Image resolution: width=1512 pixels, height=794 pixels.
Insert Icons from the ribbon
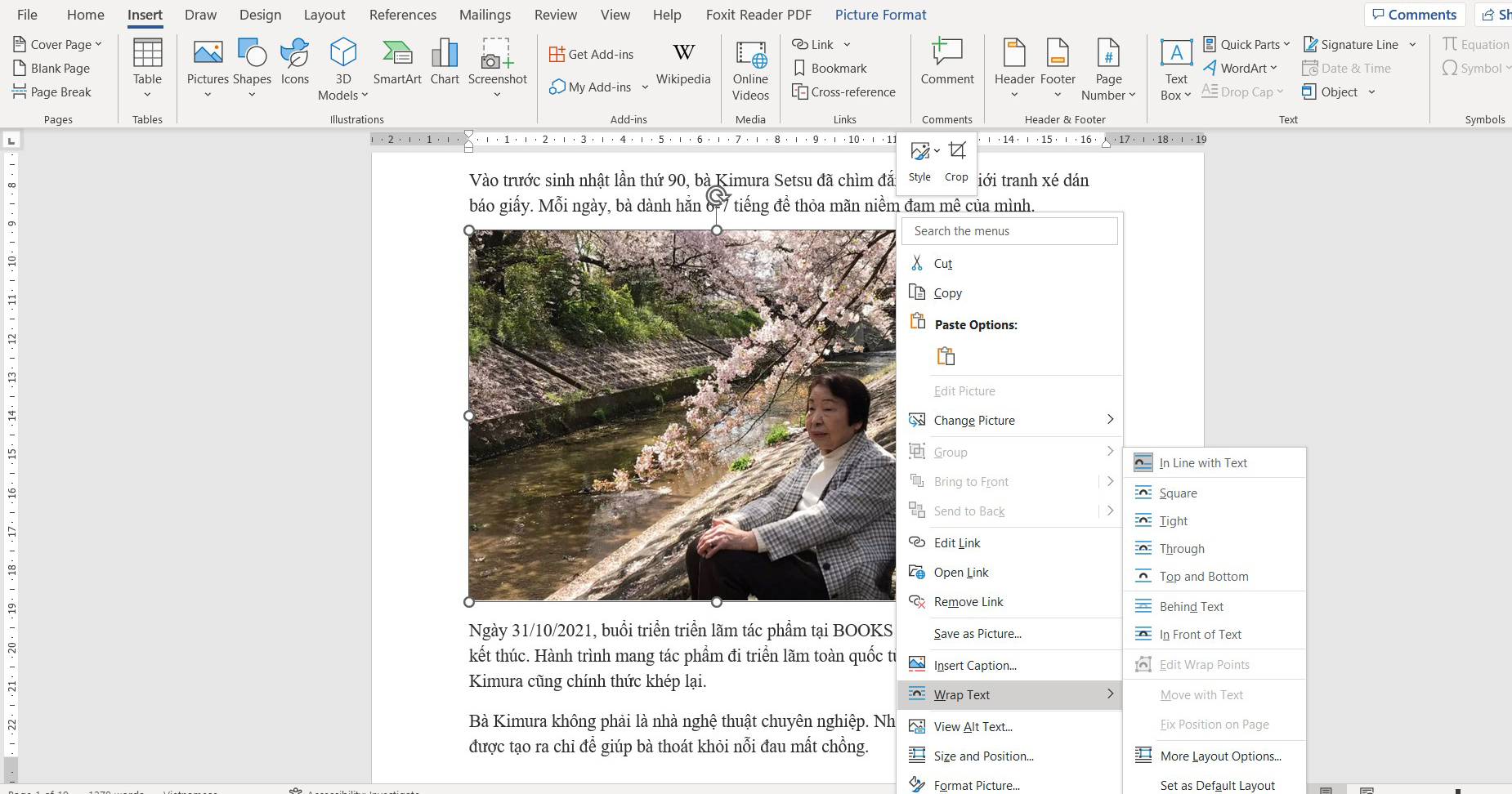click(x=295, y=62)
